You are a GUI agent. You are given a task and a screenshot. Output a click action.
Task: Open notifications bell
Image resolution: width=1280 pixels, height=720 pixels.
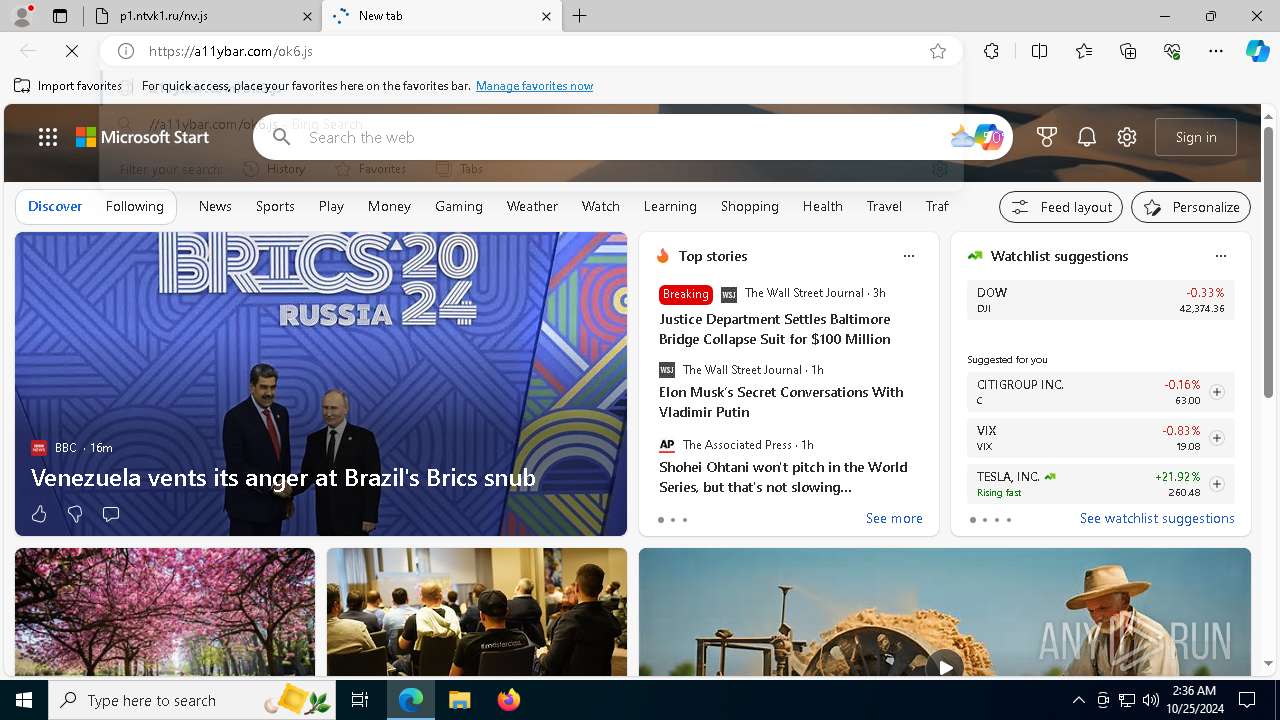point(1087,137)
